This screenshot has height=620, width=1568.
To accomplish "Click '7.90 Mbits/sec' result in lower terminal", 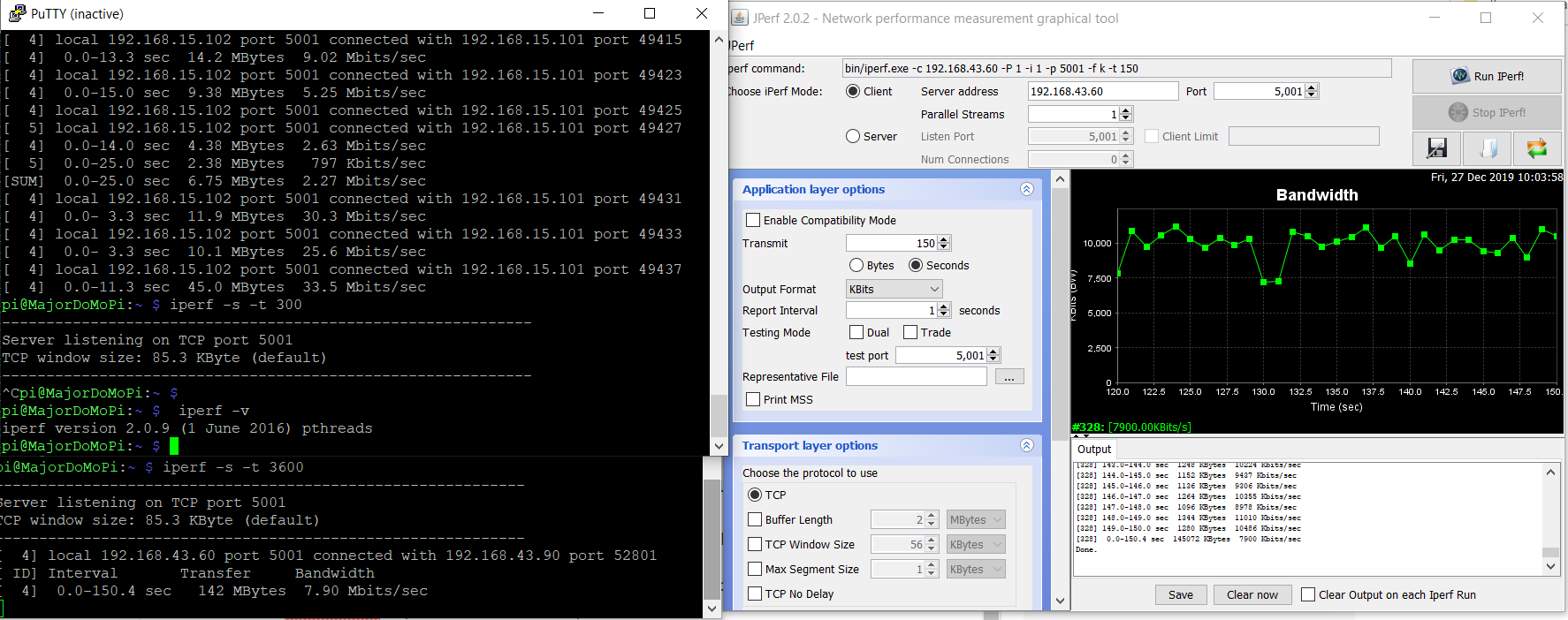I will [366, 591].
